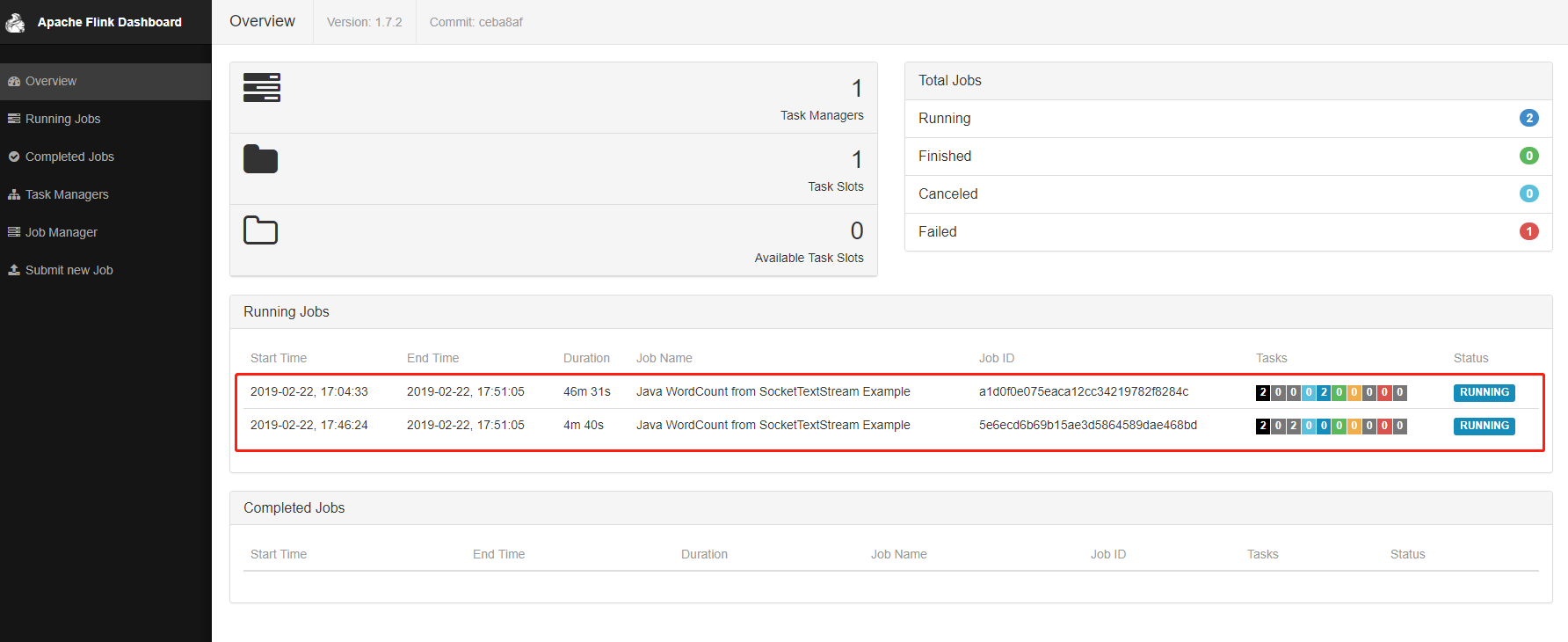The width and height of the screenshot is (1568, 642).
Task: Click the RUNNING status badge for job a1d0f0e0
Action: tap(1485, 392)
